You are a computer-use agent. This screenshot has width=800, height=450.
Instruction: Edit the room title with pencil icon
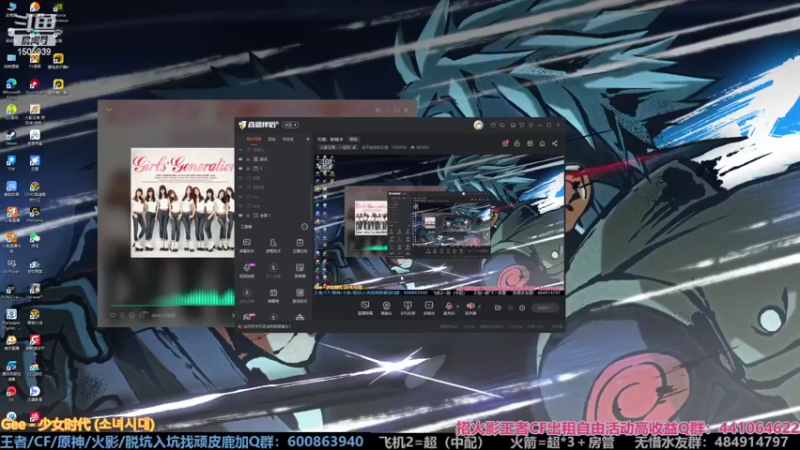click(355, 147)
